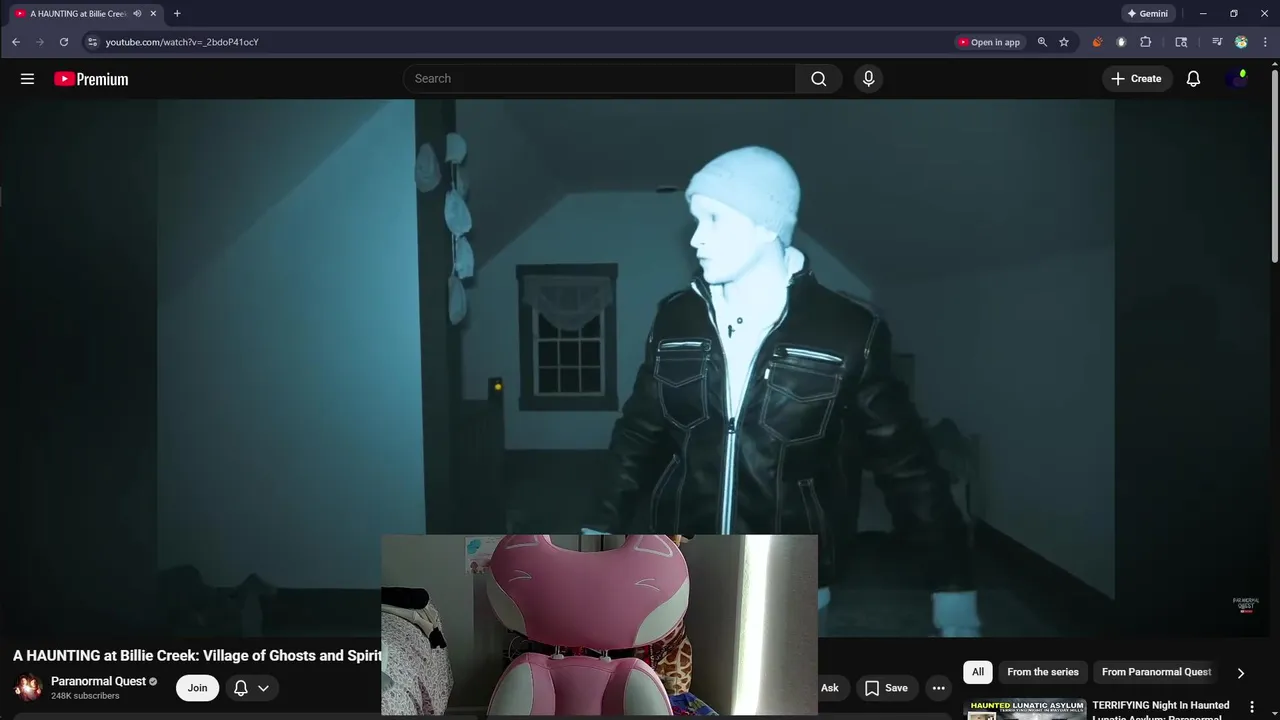Mute tab using the tab speaker icon

pos(137,14)
